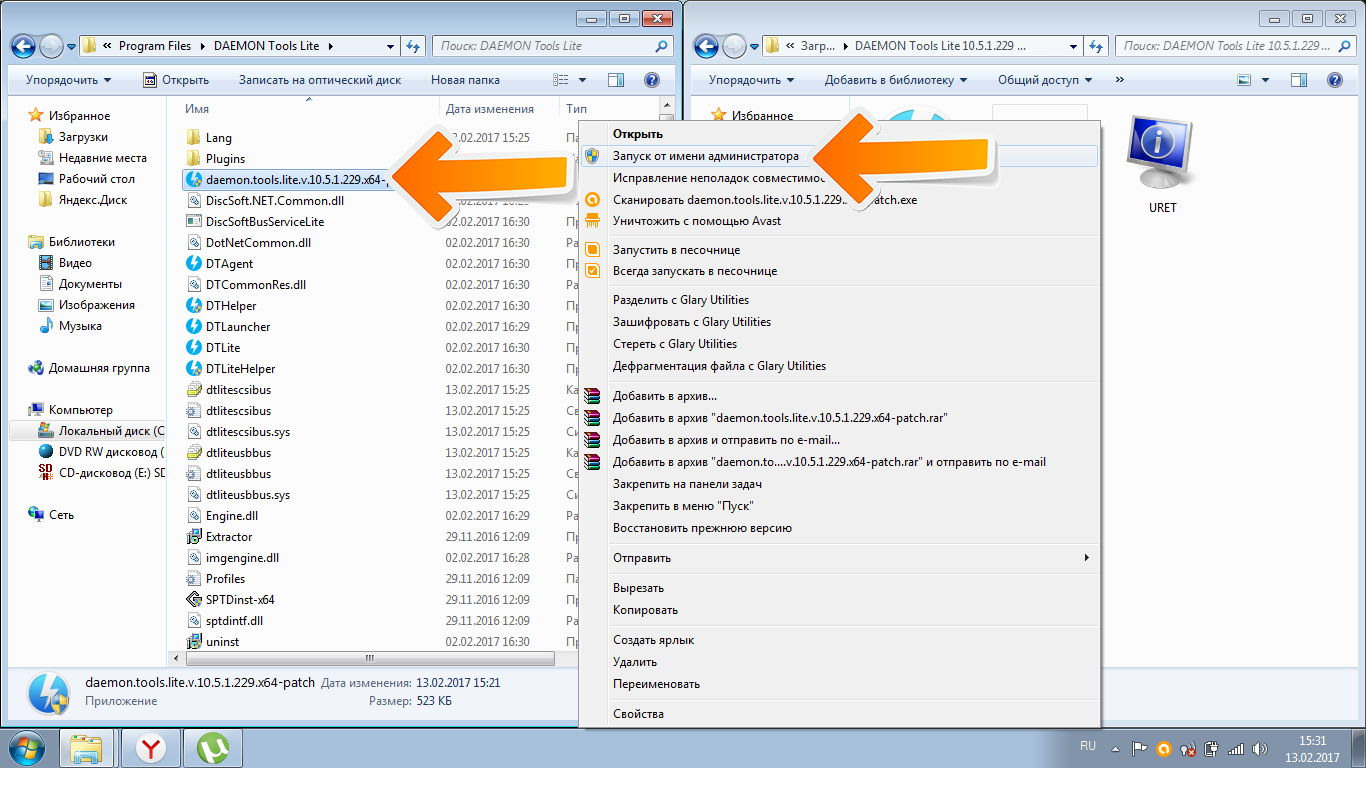Image resolution: width=1366 pixels, height=809 pixels.
Task: Open Упорядочить dropdown in left window
Action: 69,80
